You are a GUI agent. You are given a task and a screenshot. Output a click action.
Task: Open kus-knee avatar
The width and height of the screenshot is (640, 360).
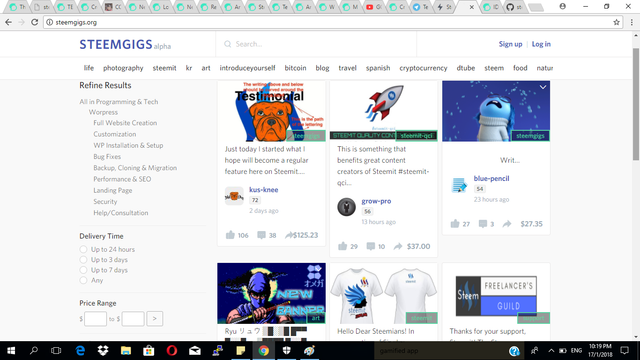(234, 196)
